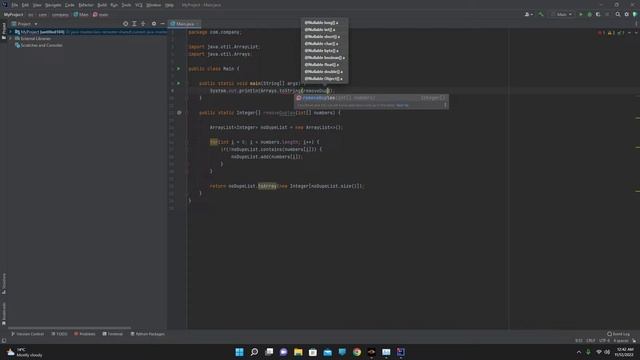Viewport: 640px width, 360px height.
Task: Open the Window menu
Action: [x=153, y=5]
